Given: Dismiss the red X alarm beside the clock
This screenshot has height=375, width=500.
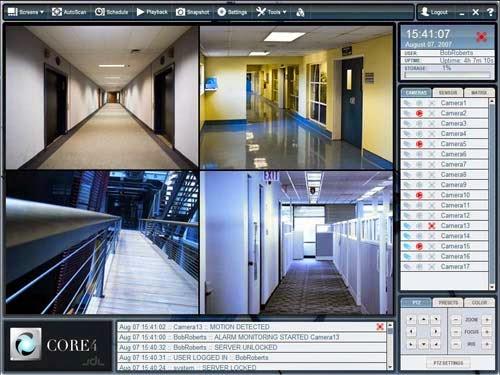Looking at the screenshot, I should click(481, 37).
